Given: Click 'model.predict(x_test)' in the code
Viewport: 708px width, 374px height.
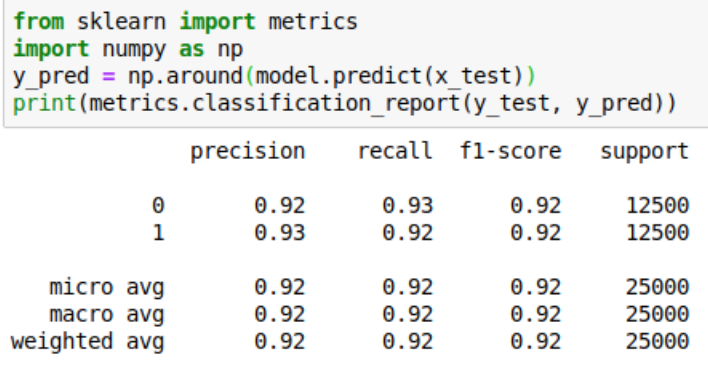Looking at the screenshot, I should [390, 77].
